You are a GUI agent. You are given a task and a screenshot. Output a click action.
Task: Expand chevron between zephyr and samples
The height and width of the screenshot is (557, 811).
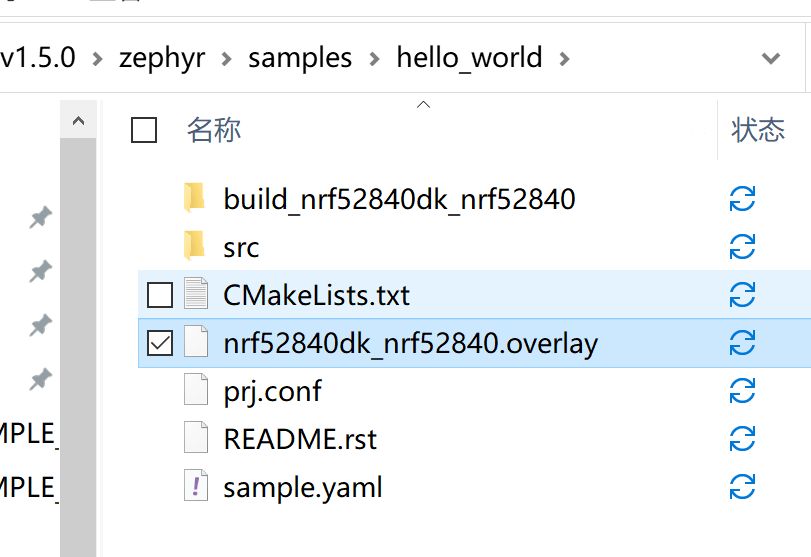point(227,58)
